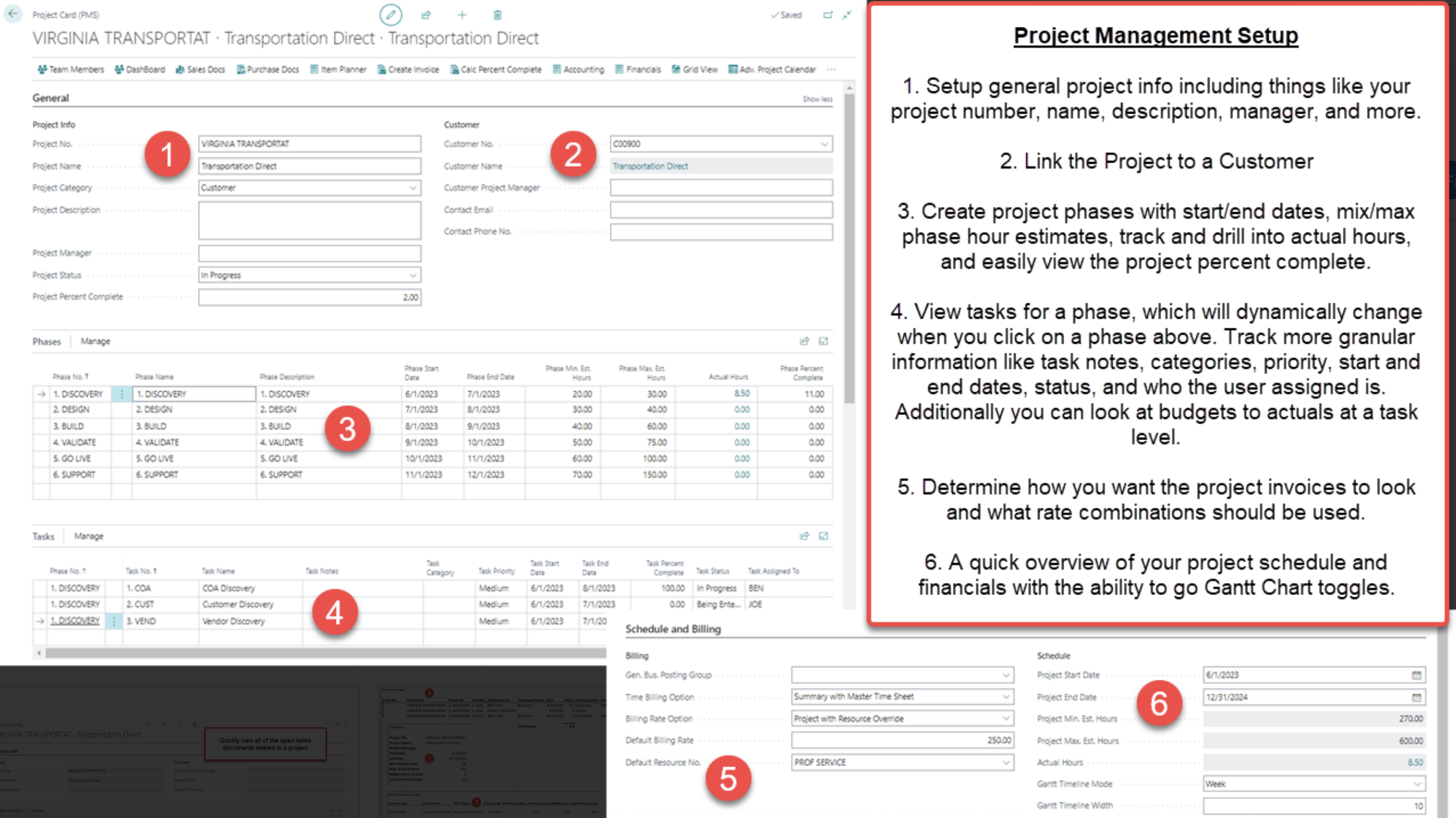Screen dimensions: 1456x818
Task: Open Sales Docs action
Action: tap(200, 69)
